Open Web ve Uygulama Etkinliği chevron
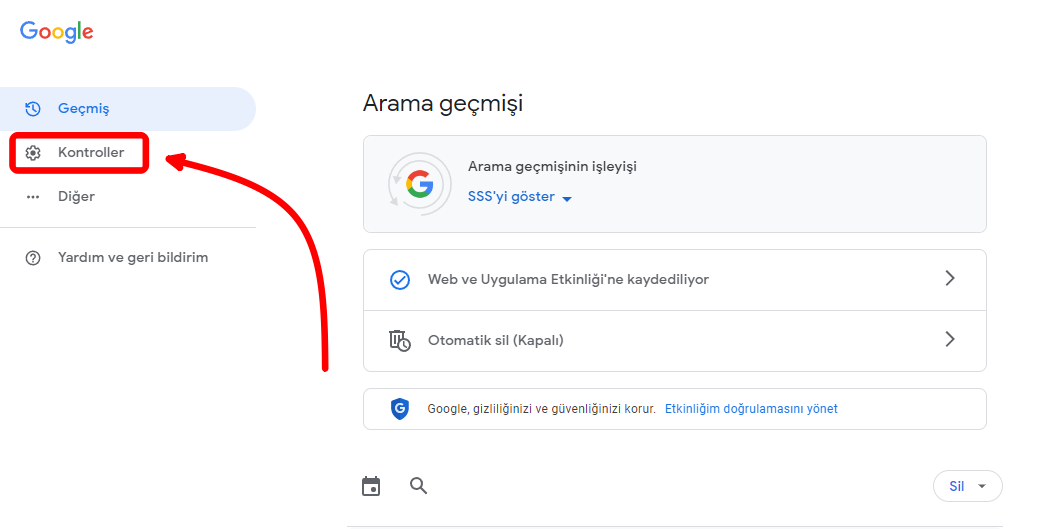Screen dimensions: 1052x529 [950, 279]
